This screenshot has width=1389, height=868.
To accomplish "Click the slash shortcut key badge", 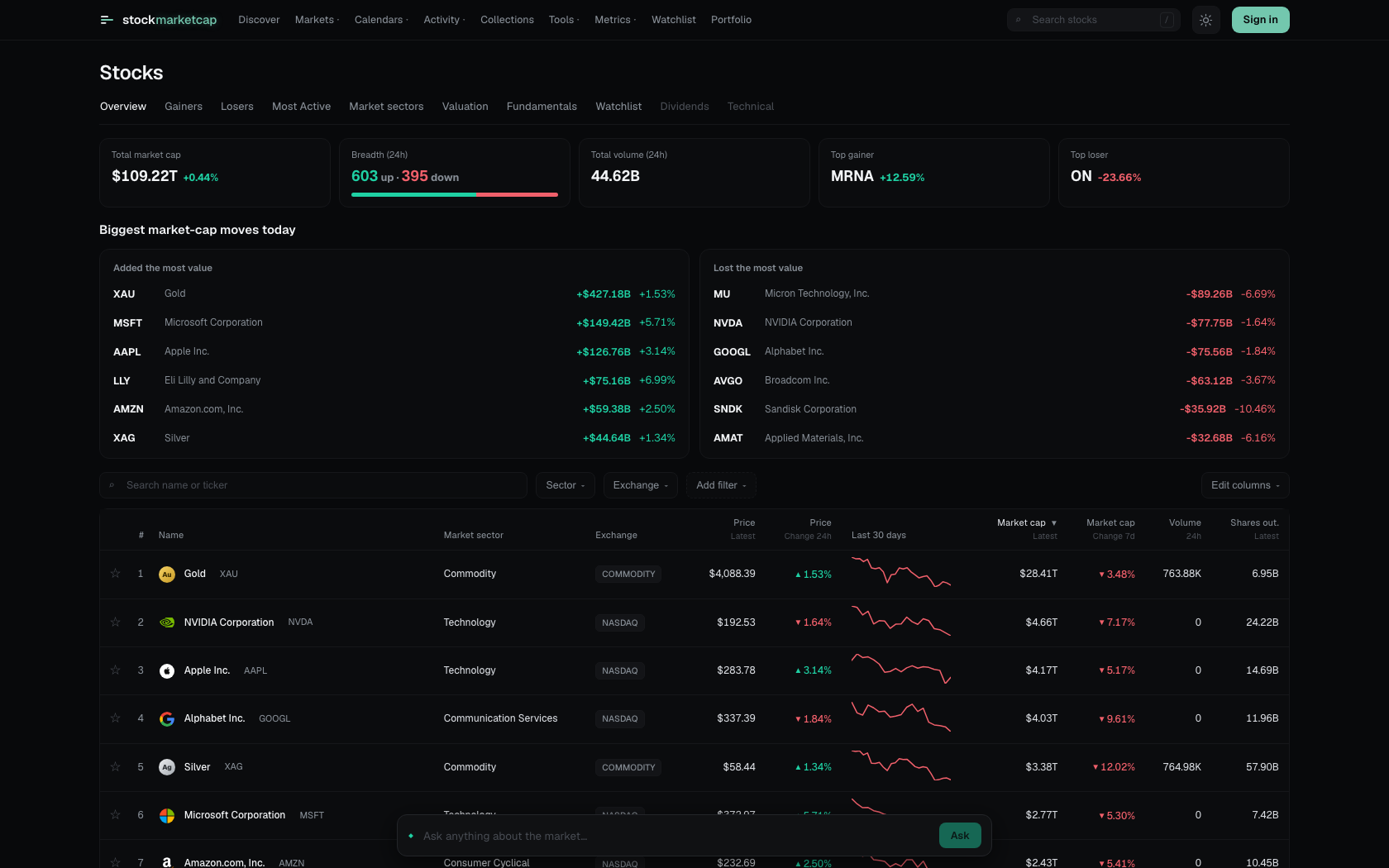I will point(1167,20).
